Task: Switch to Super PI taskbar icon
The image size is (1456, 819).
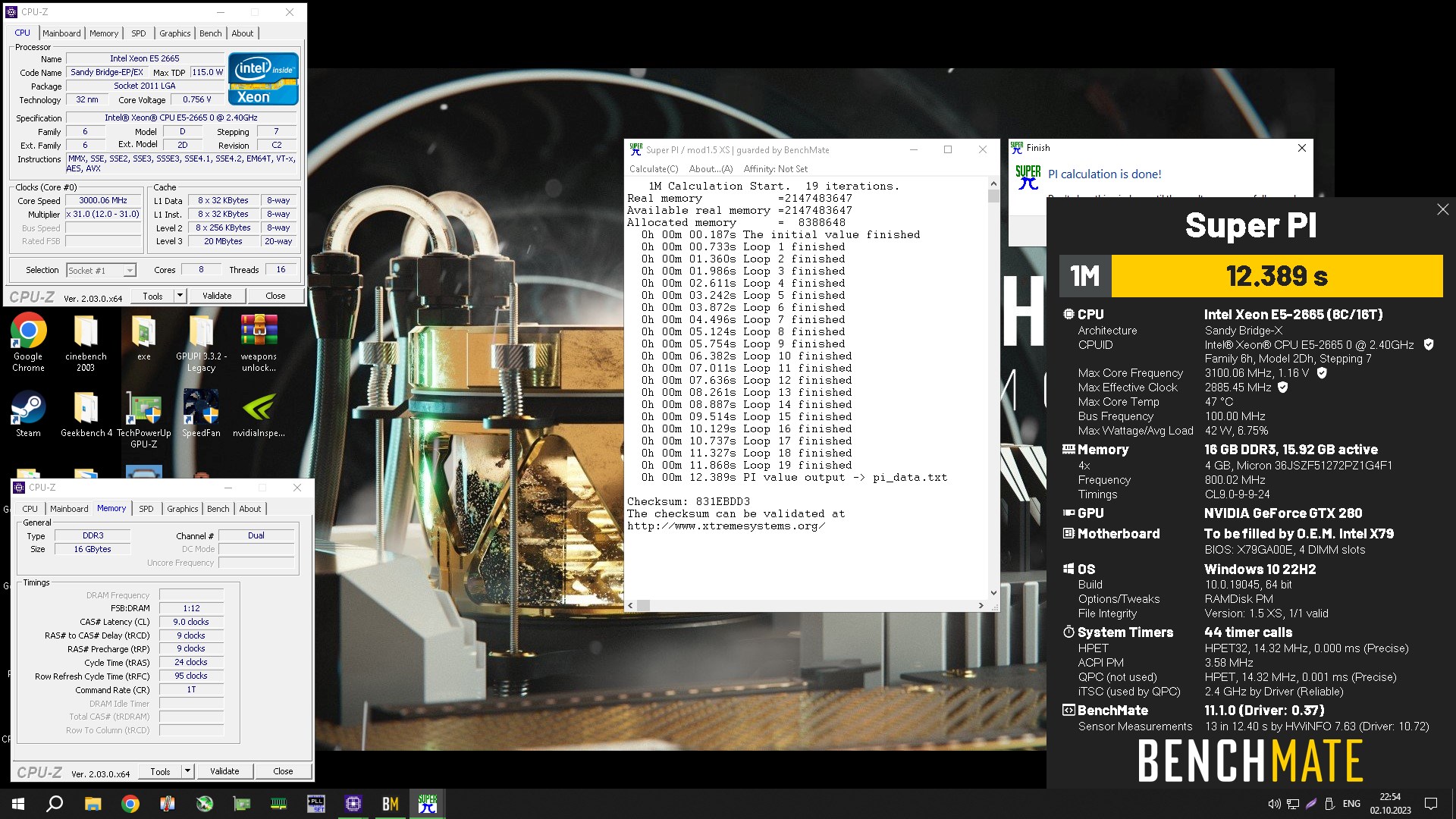Action: 428,804
